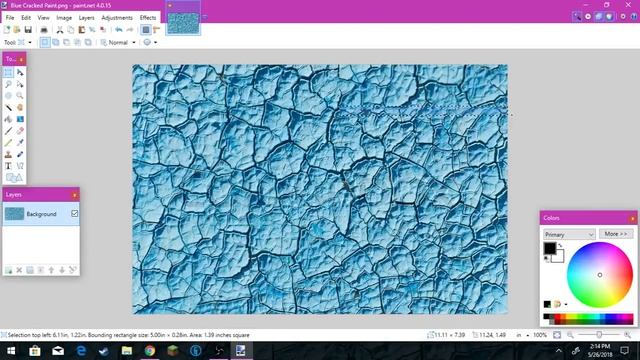The image size is (640, 360).
Task: Select the Recolor tool
Action: (20, 155)
